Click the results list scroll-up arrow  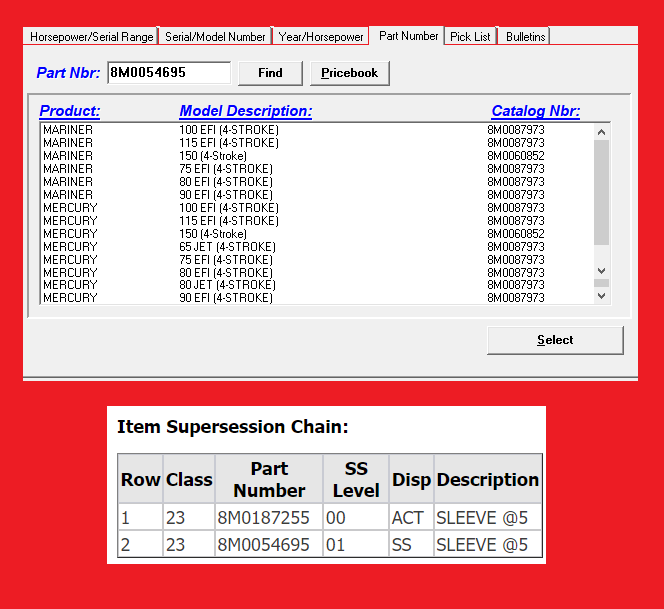pos(601,132)
